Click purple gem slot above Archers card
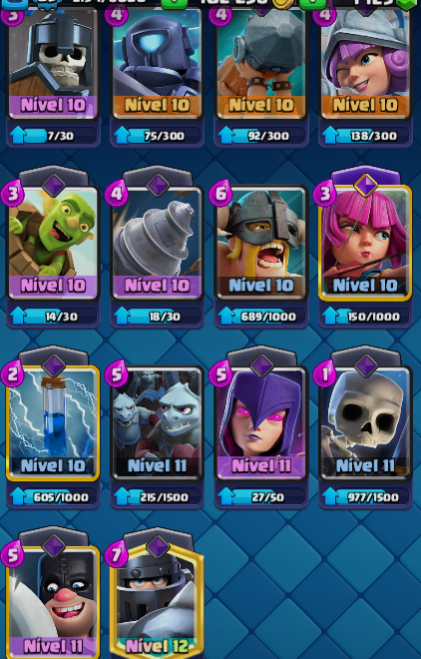 [x=365, y=185]
